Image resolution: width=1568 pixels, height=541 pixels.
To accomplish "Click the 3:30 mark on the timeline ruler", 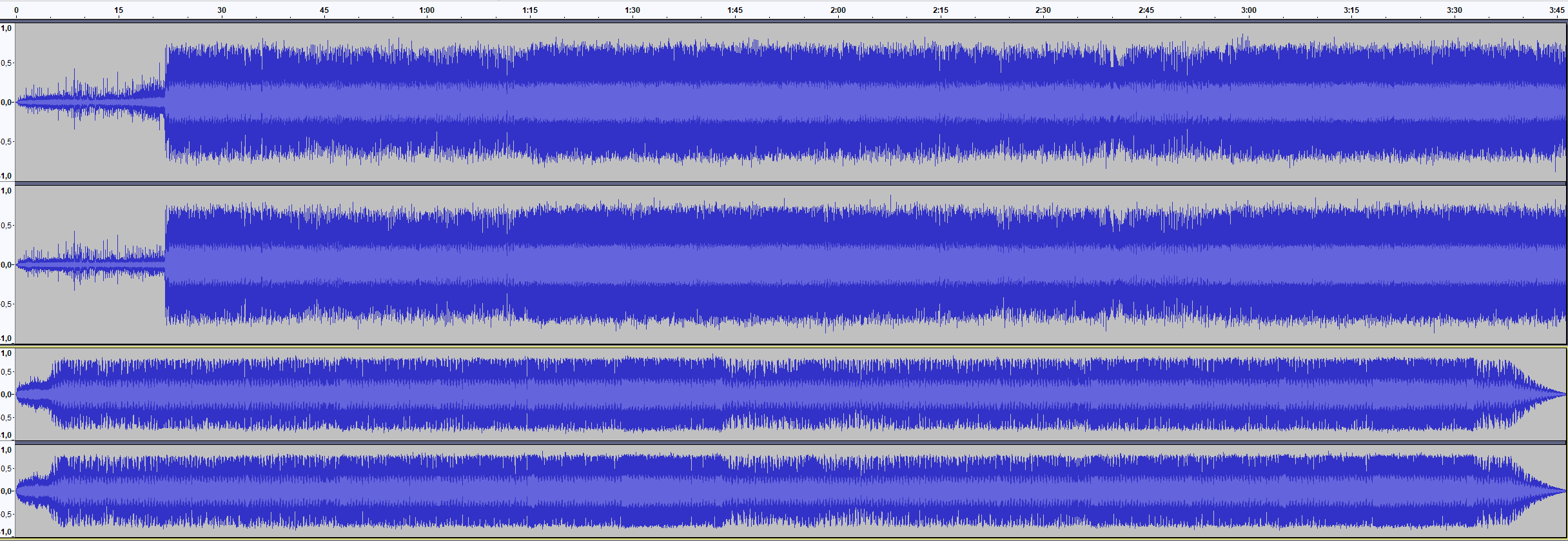I will (x=1454, y=10).
